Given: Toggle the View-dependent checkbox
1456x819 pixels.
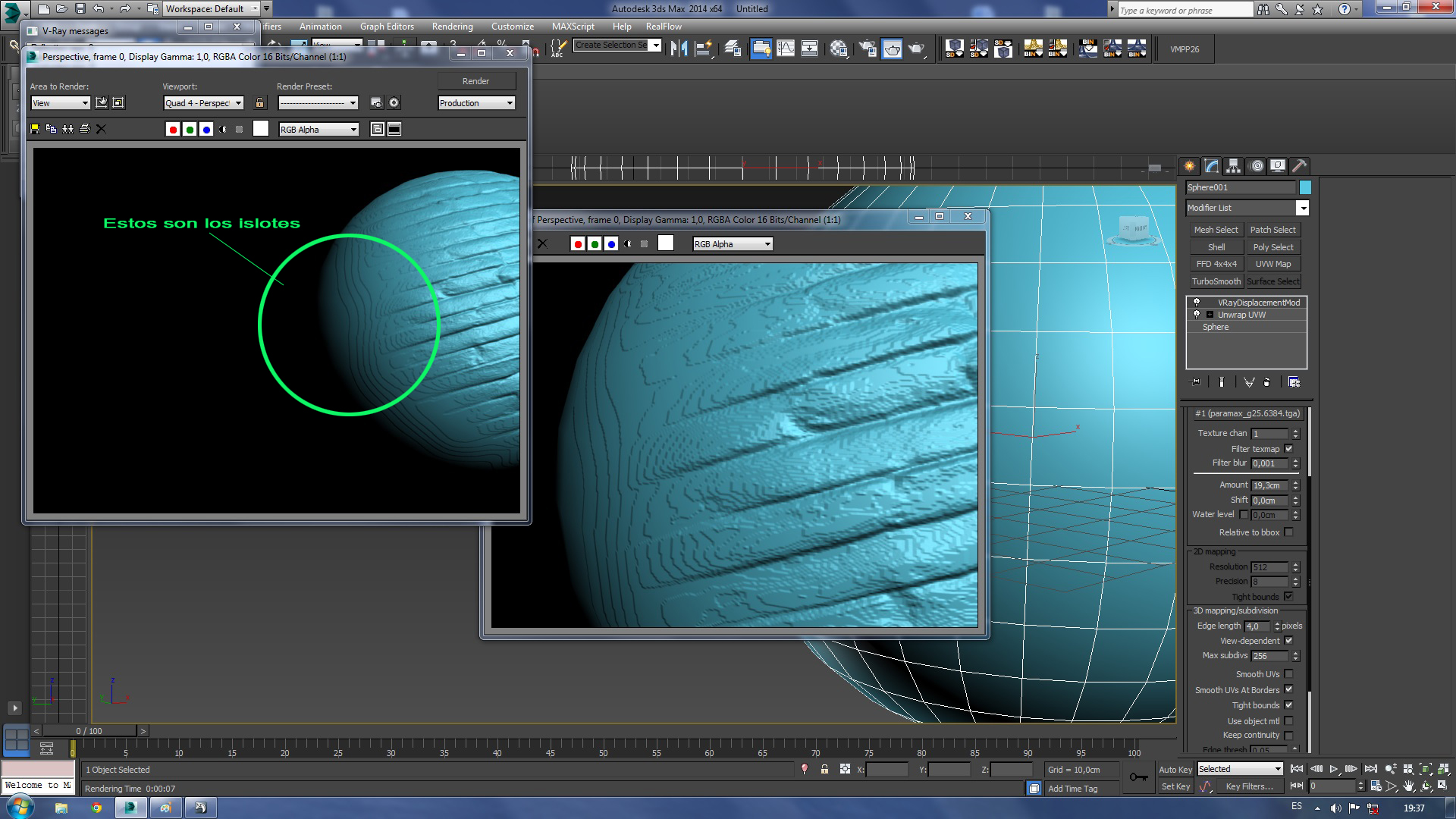Looking at the screenshot, I should pos(1288,641).
